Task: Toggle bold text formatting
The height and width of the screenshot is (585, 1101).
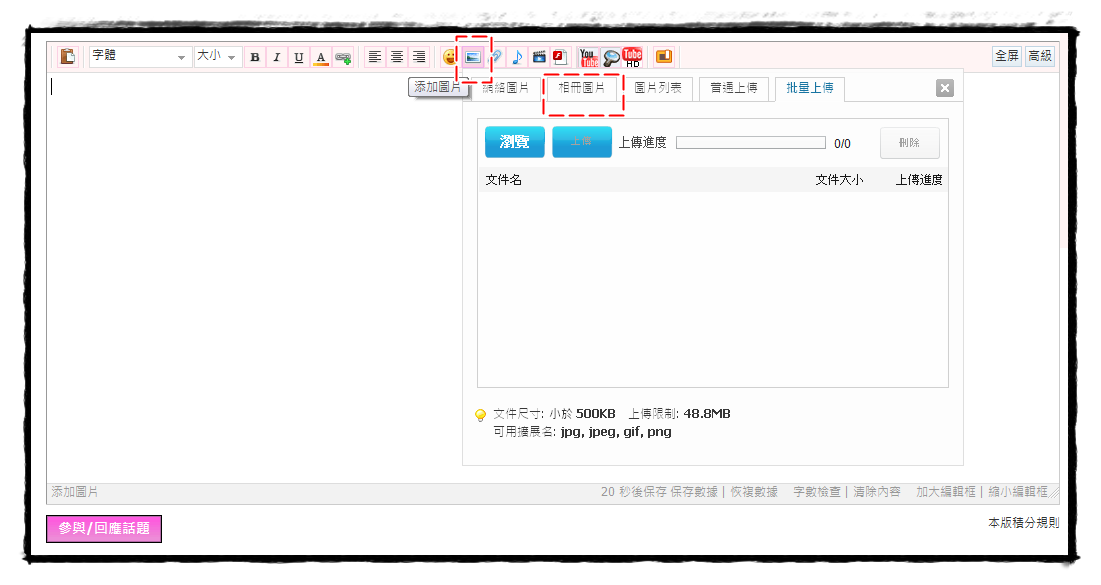Action: (x=255, y=57)
